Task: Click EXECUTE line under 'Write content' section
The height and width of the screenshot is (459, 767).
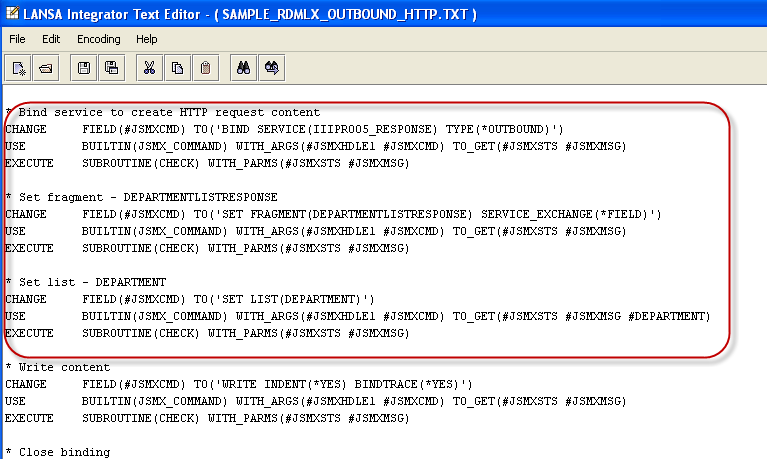Action: coord(207,418)
